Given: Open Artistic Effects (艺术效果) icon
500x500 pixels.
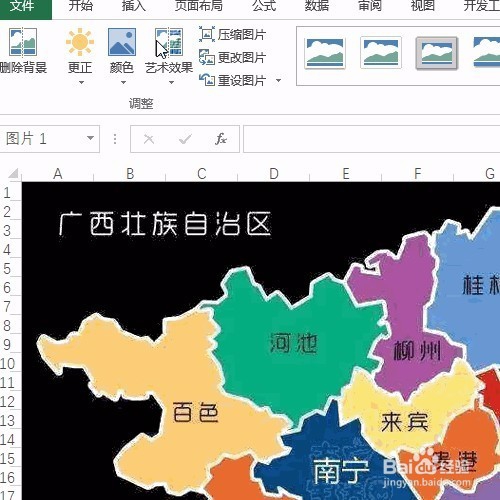Looking at the screenshot, I should coord(169,42).
